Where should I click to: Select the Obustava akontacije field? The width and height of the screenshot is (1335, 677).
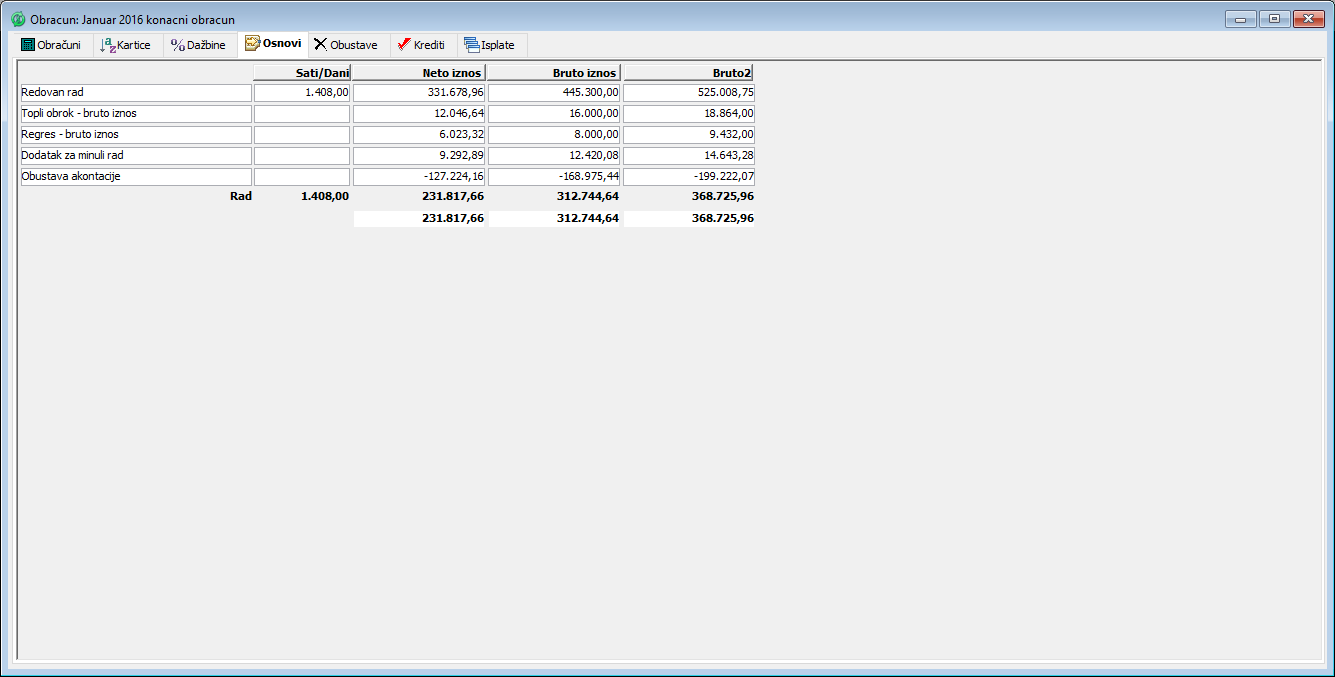[136, 176]
